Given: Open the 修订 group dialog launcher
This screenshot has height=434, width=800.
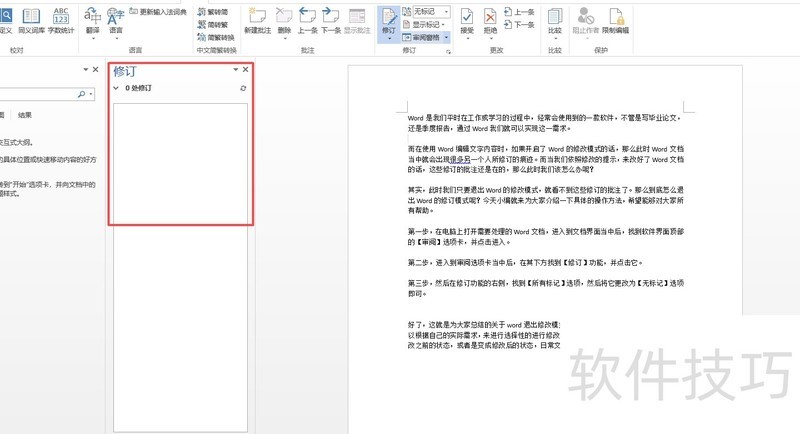Looking at the screenshot, I should click(448, 52).
